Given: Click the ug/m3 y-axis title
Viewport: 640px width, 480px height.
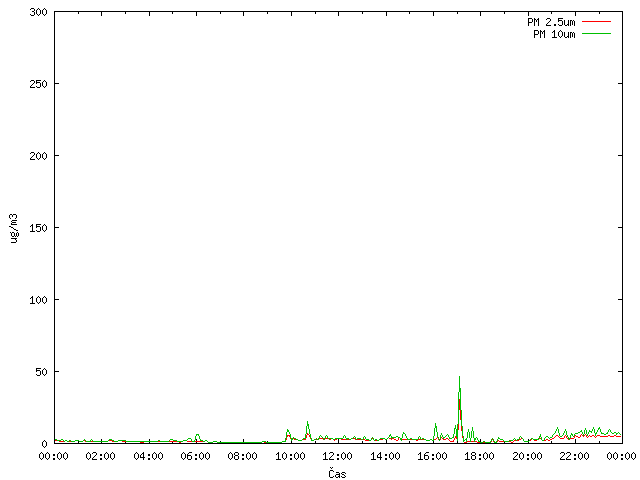Looking at the screenshot, I should point(14,228).
